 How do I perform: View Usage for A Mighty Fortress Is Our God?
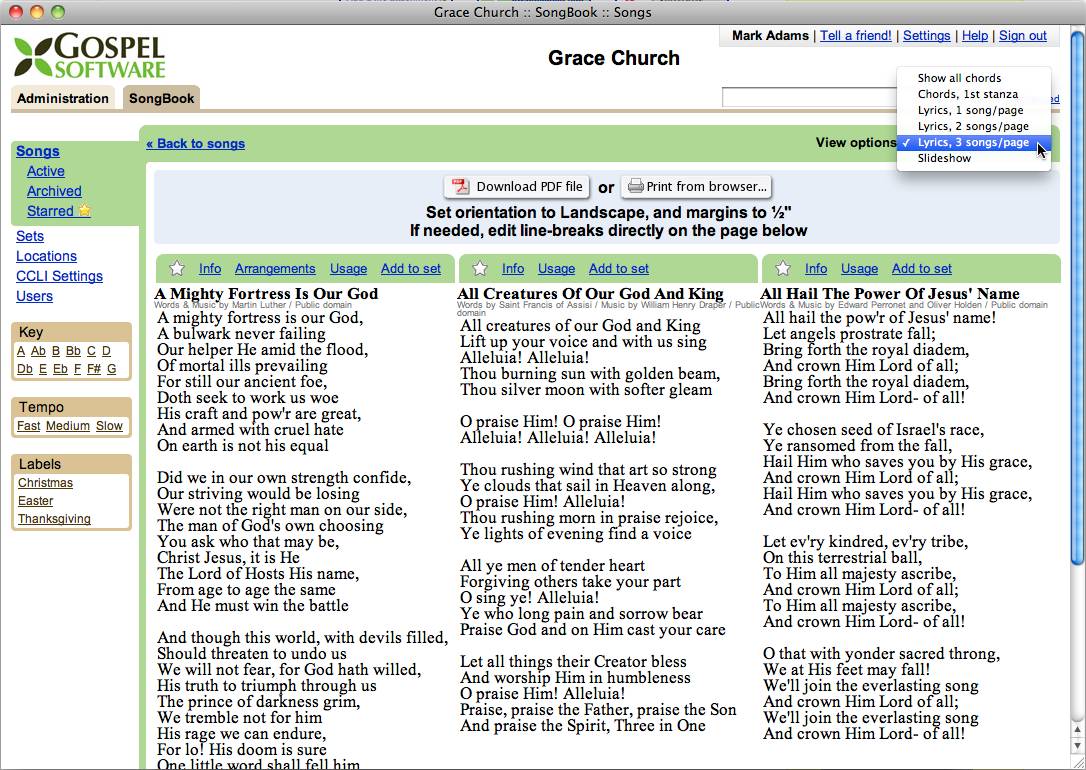tap(348, 269)
